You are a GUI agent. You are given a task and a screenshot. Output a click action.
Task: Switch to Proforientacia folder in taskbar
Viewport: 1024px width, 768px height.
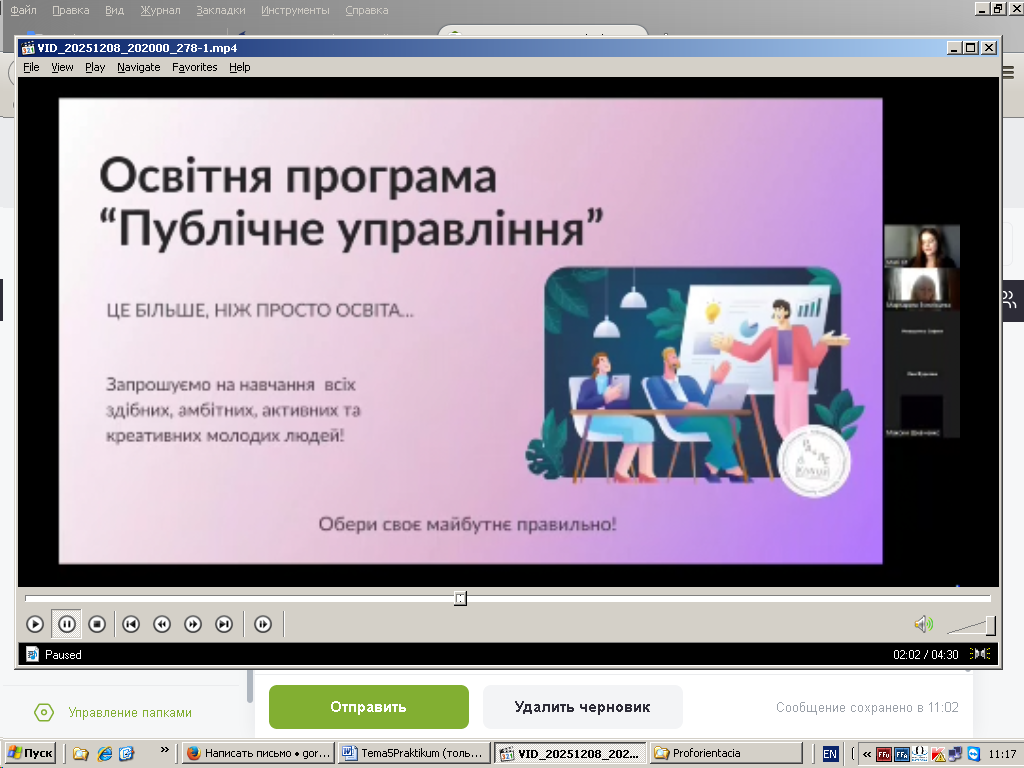click(725, 753)
